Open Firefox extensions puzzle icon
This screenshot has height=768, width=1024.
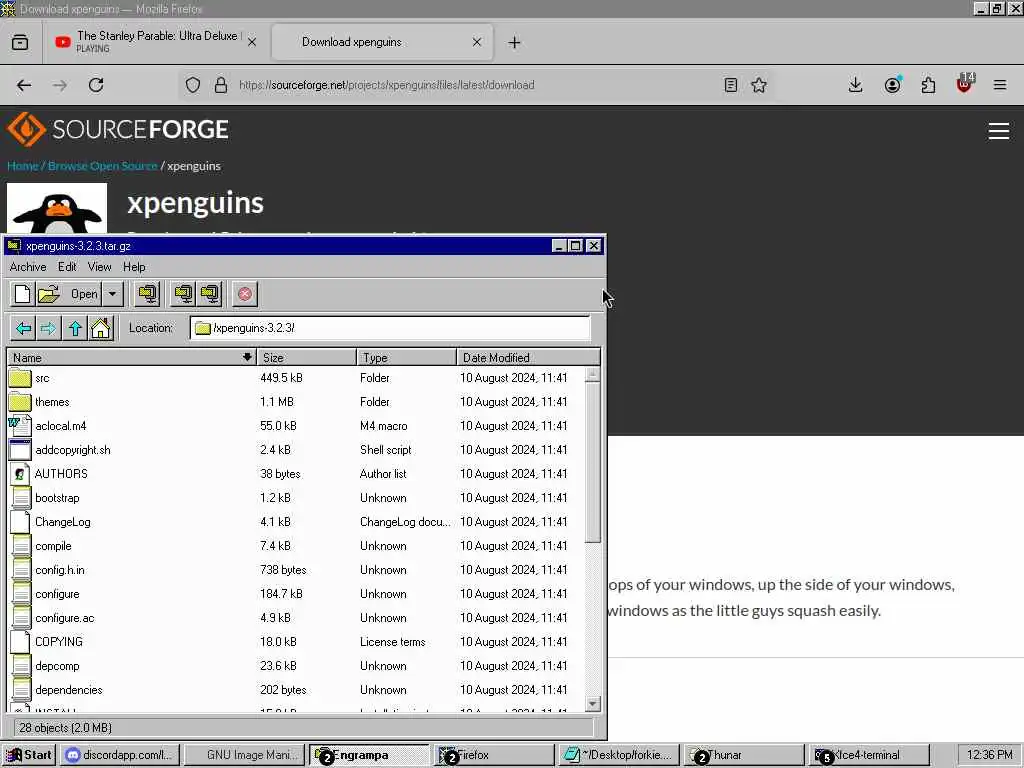(x=928, y=85)
